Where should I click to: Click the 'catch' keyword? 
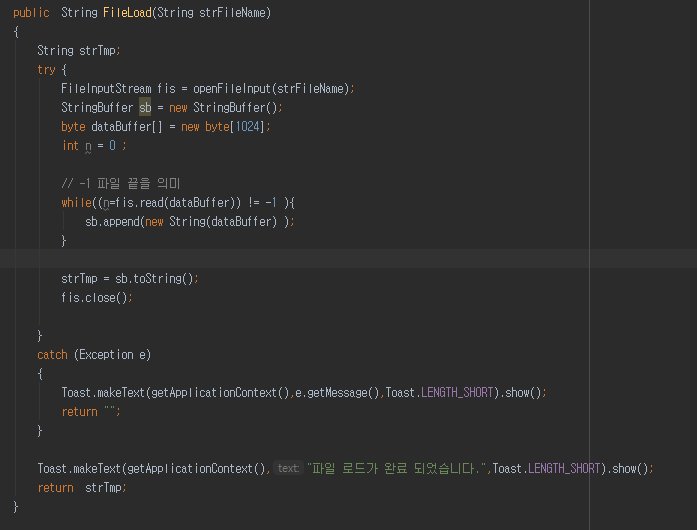[52, 355]
